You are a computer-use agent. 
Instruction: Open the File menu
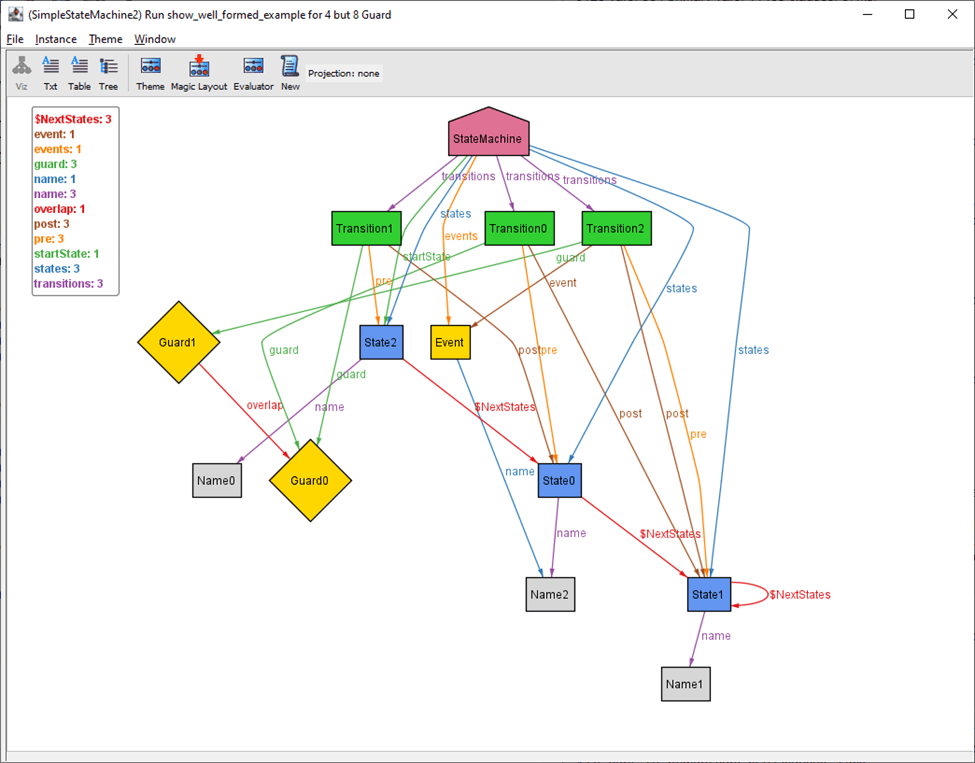point(15,39)
